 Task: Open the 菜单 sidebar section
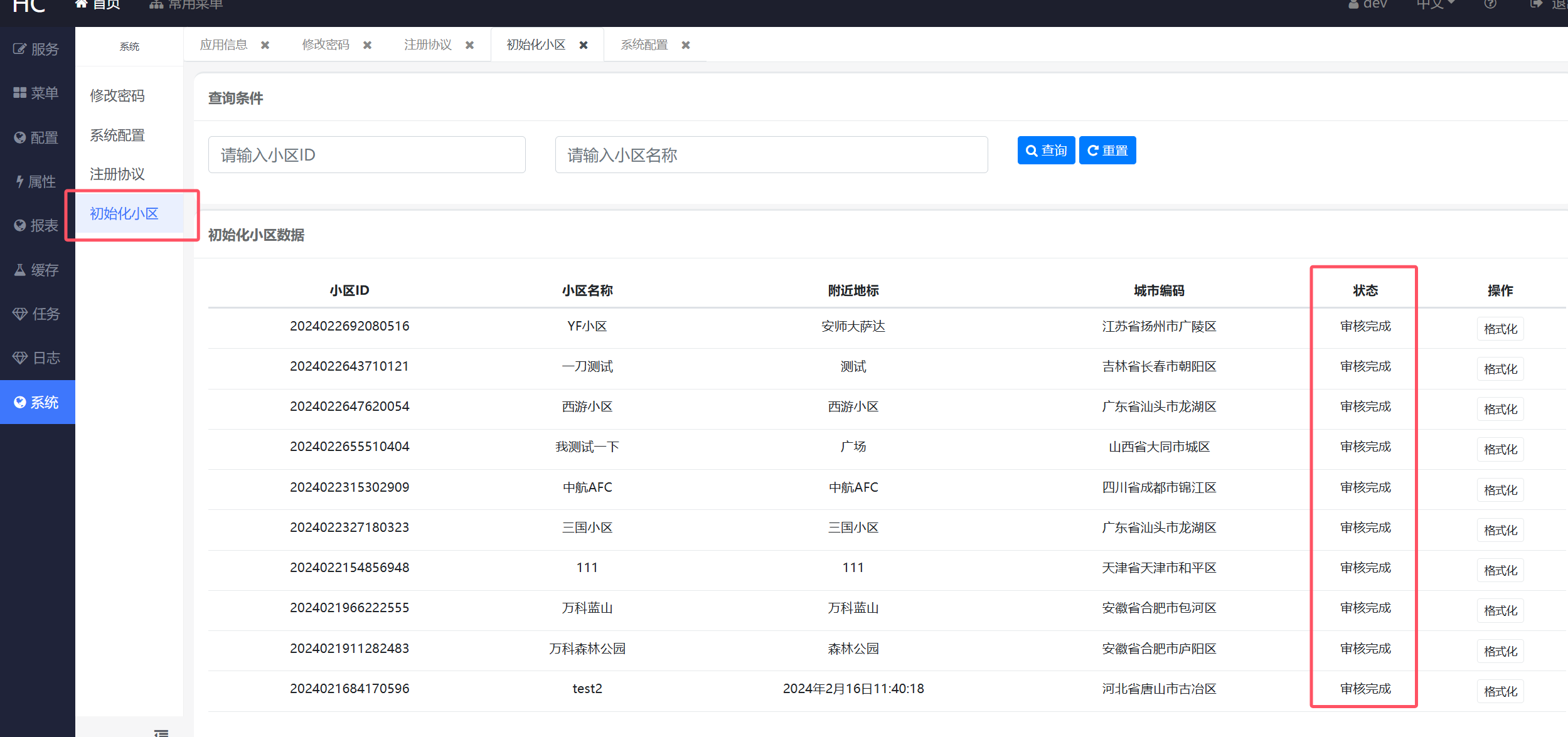(37, 93)
